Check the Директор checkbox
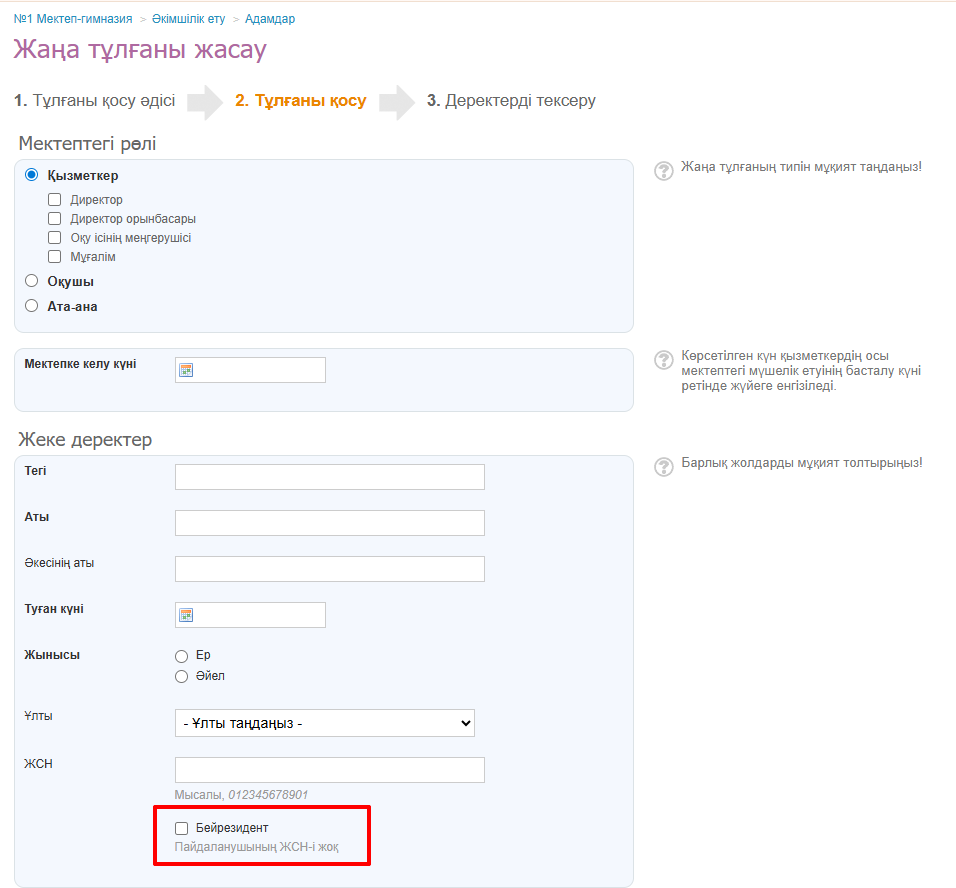This screenshot has height=888, width=956. [x=55, y=200]
